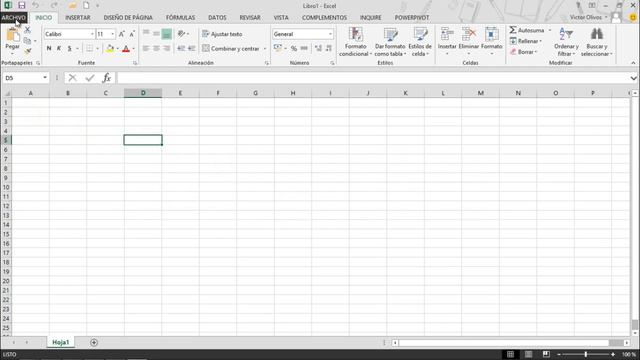
Task: Switch to INSERTAR tab
Action: coord(78,18)
